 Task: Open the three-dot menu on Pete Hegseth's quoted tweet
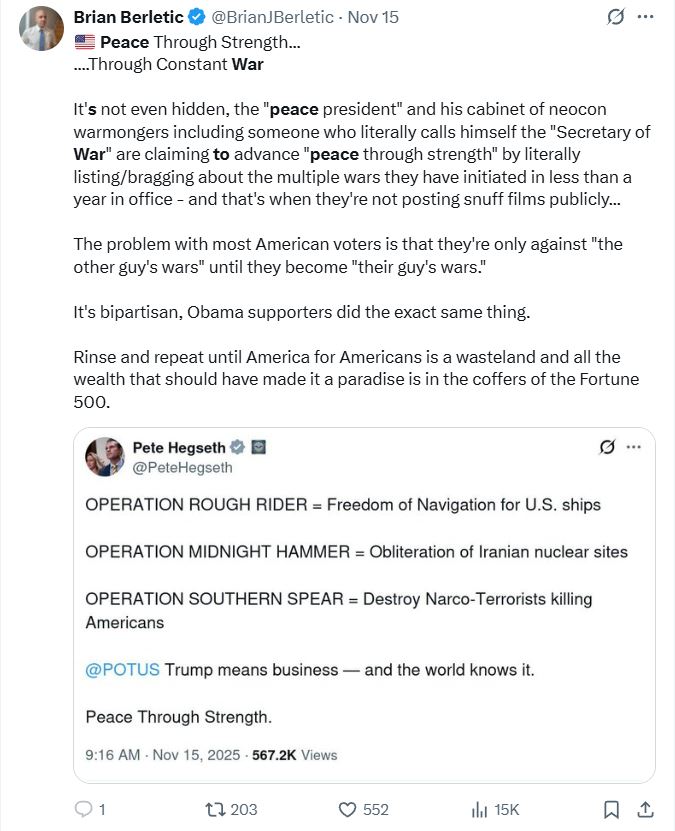click(x=634, y=447)
